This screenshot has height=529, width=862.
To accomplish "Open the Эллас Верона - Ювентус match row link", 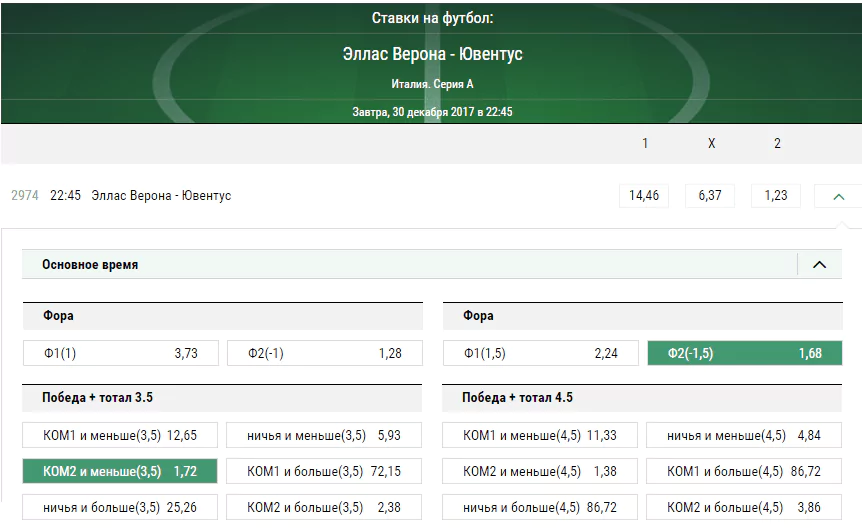I will pyautogui.click(x=161, y=196).
